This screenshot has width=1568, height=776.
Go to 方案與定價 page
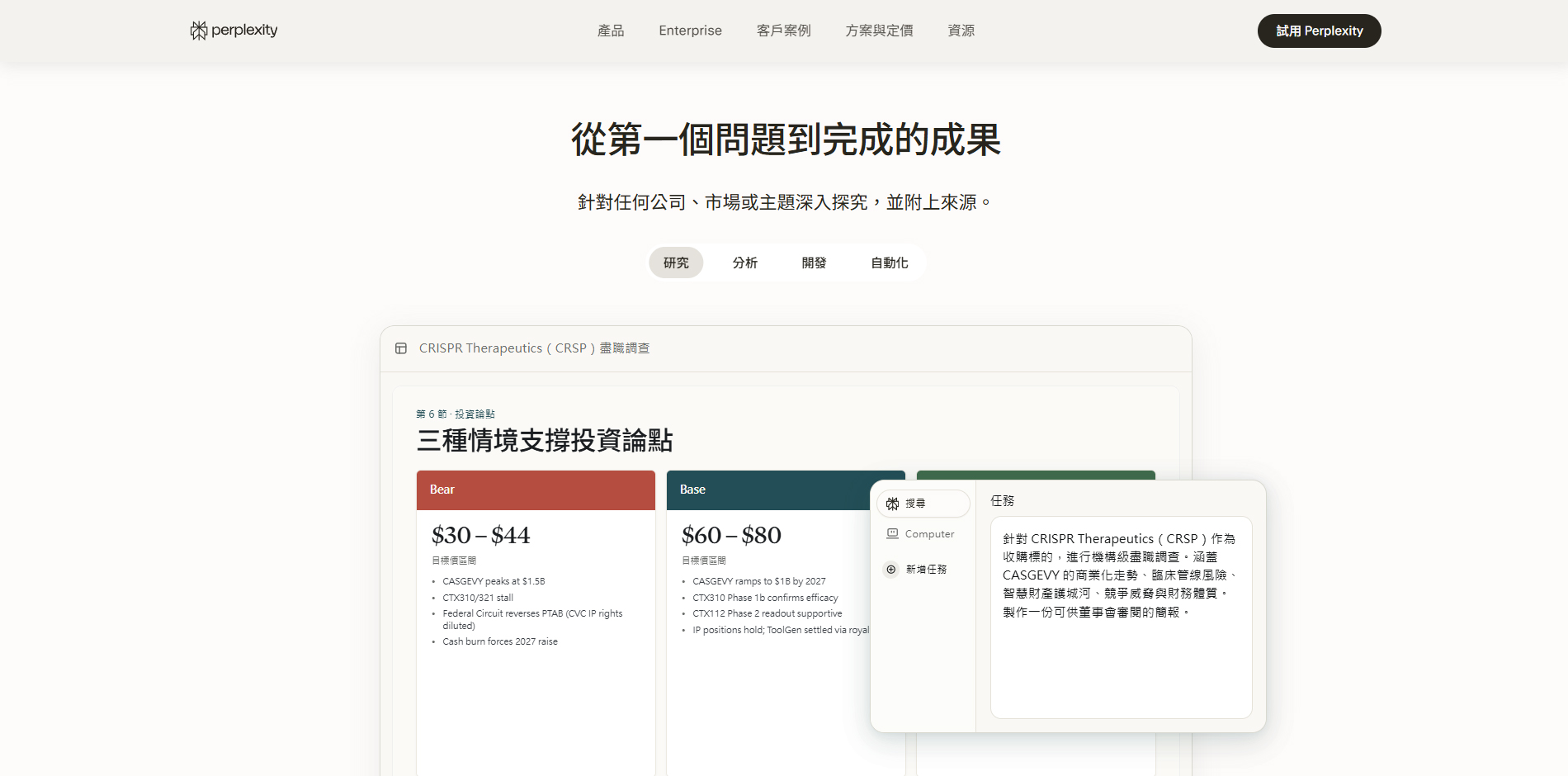(x=879, y=31)
